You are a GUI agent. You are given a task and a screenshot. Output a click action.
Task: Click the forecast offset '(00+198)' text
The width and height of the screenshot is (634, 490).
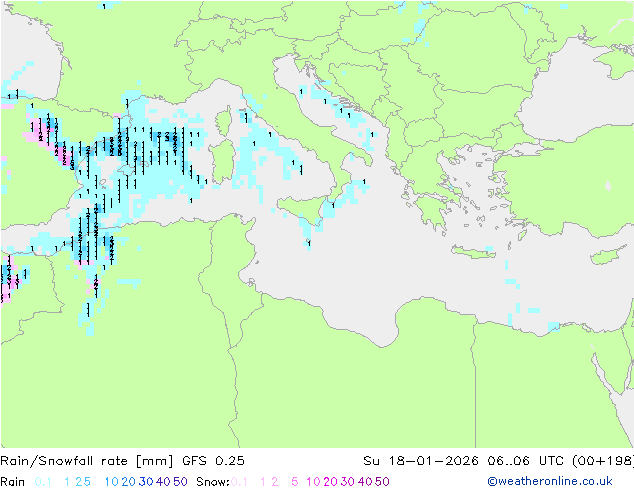tap(603, 461)
